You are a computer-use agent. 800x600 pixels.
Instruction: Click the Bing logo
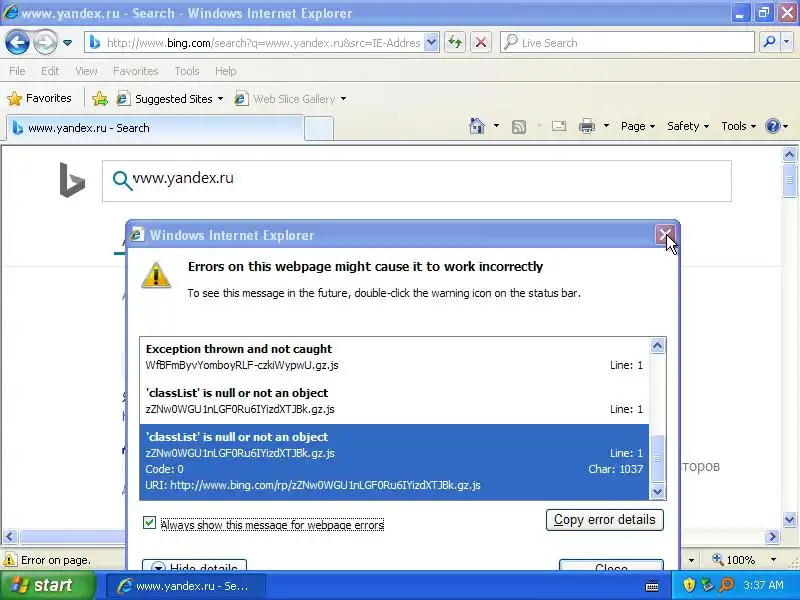(x=72, y=180)
